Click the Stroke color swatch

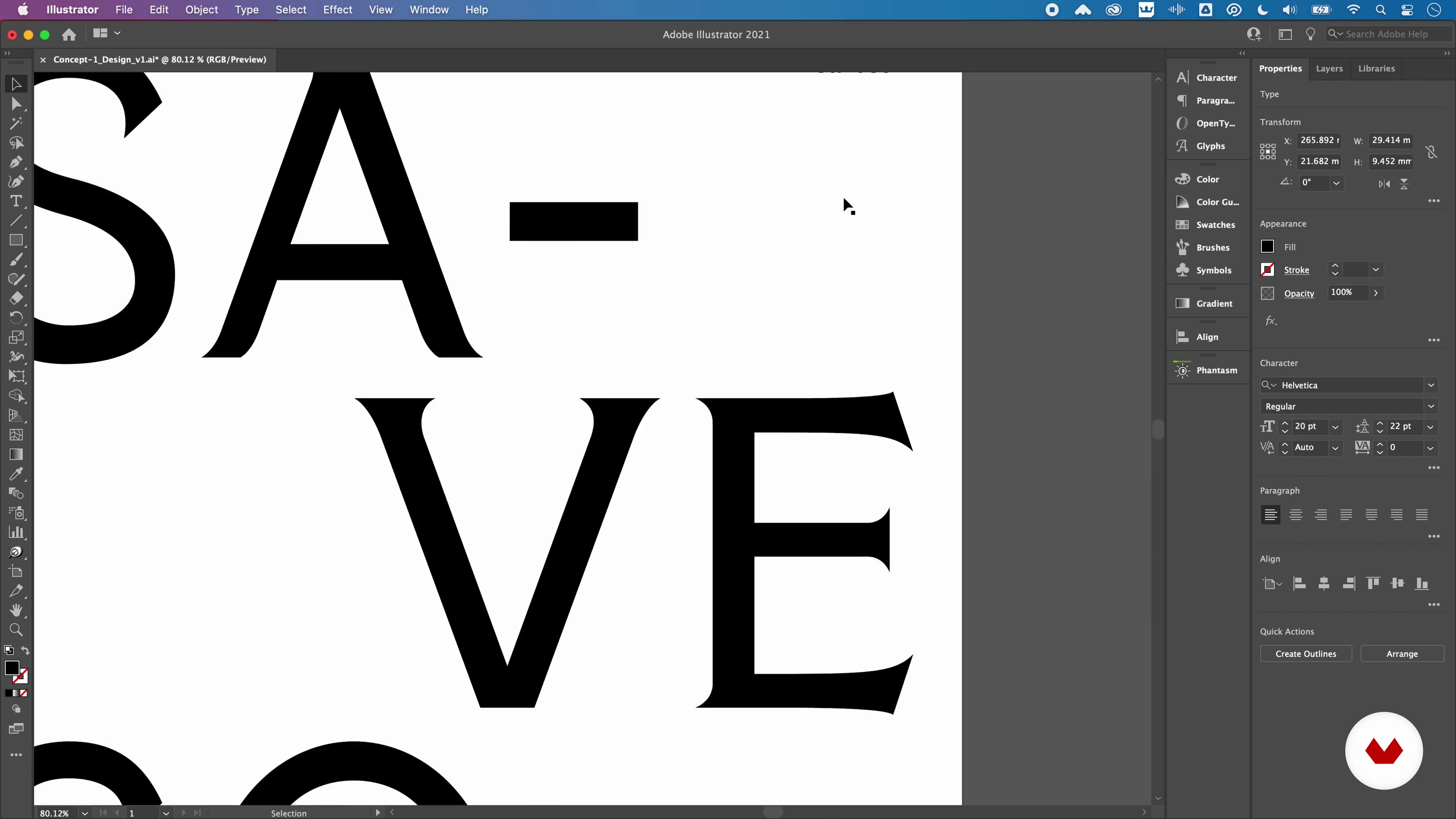(1267, 270)
